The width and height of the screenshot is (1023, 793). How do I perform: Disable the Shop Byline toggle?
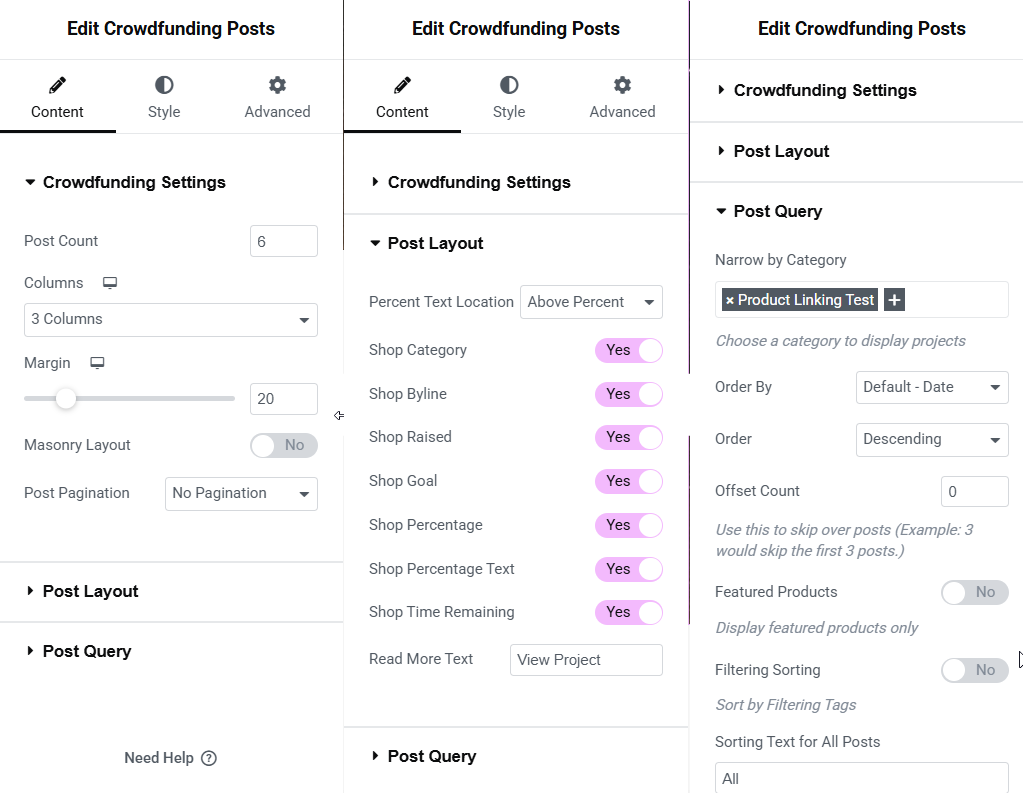tap(629, 394)
